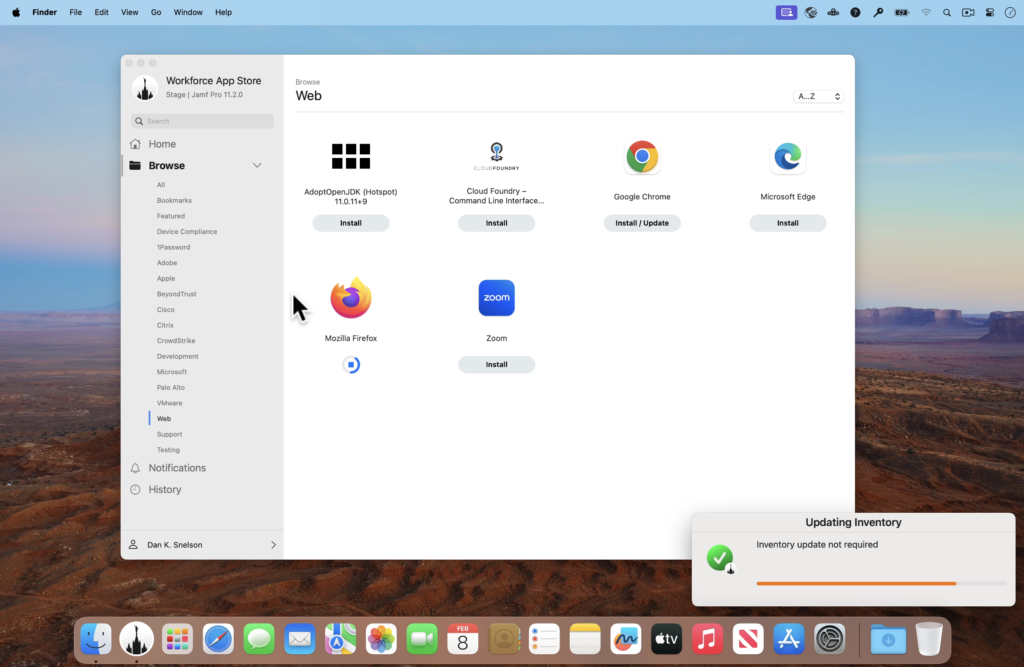Select the Mozilla Firefox app icon
This screenshot has height=667, width=1024.
coord(350,297)
